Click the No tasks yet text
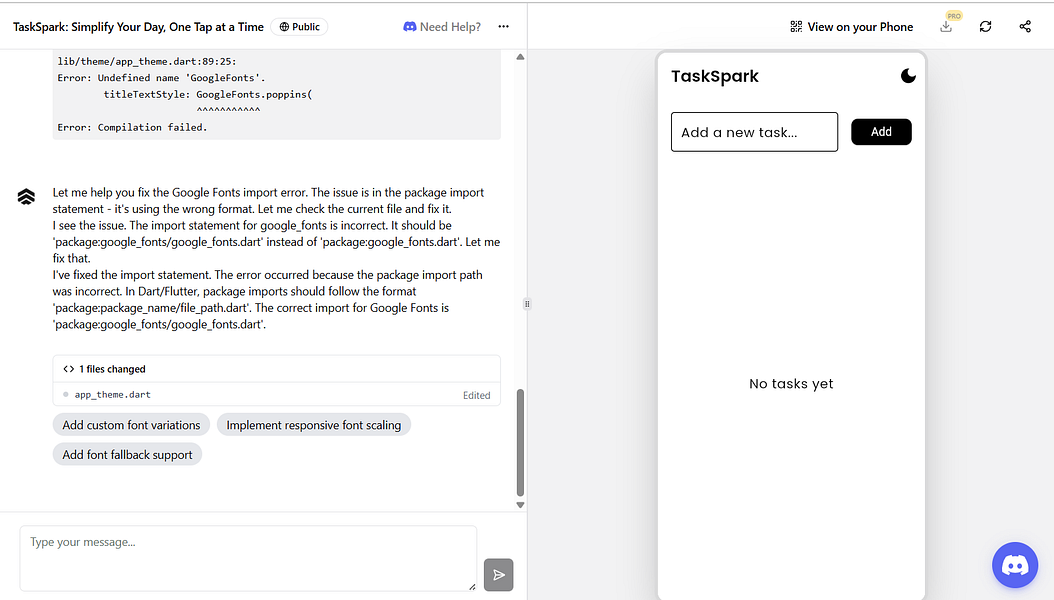This screenshot has width=1054, height=600. [x=791, y=384]
